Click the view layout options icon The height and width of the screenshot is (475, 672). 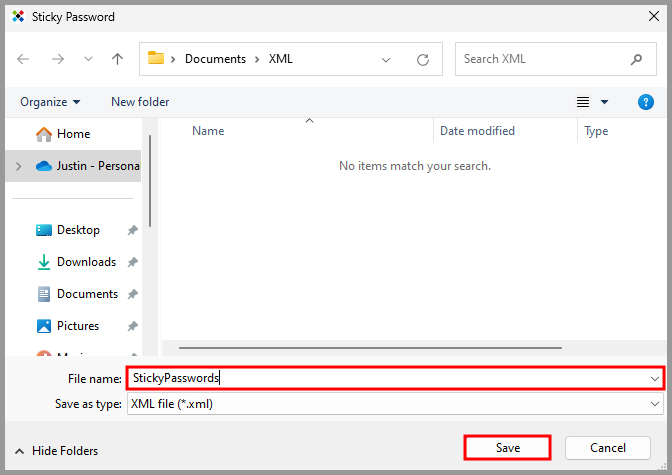click(583, 102)
